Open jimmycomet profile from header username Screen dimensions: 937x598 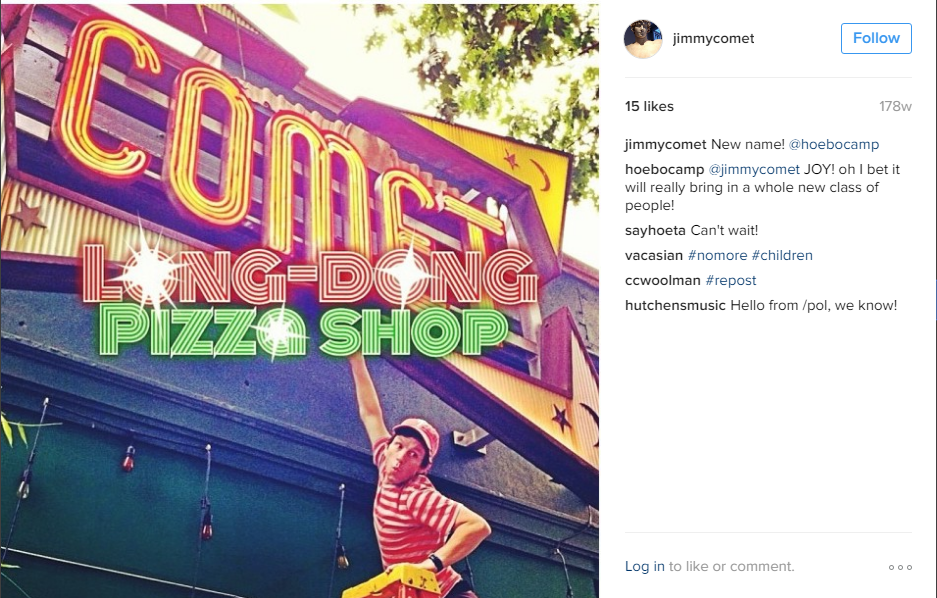[x=713, y=39]
